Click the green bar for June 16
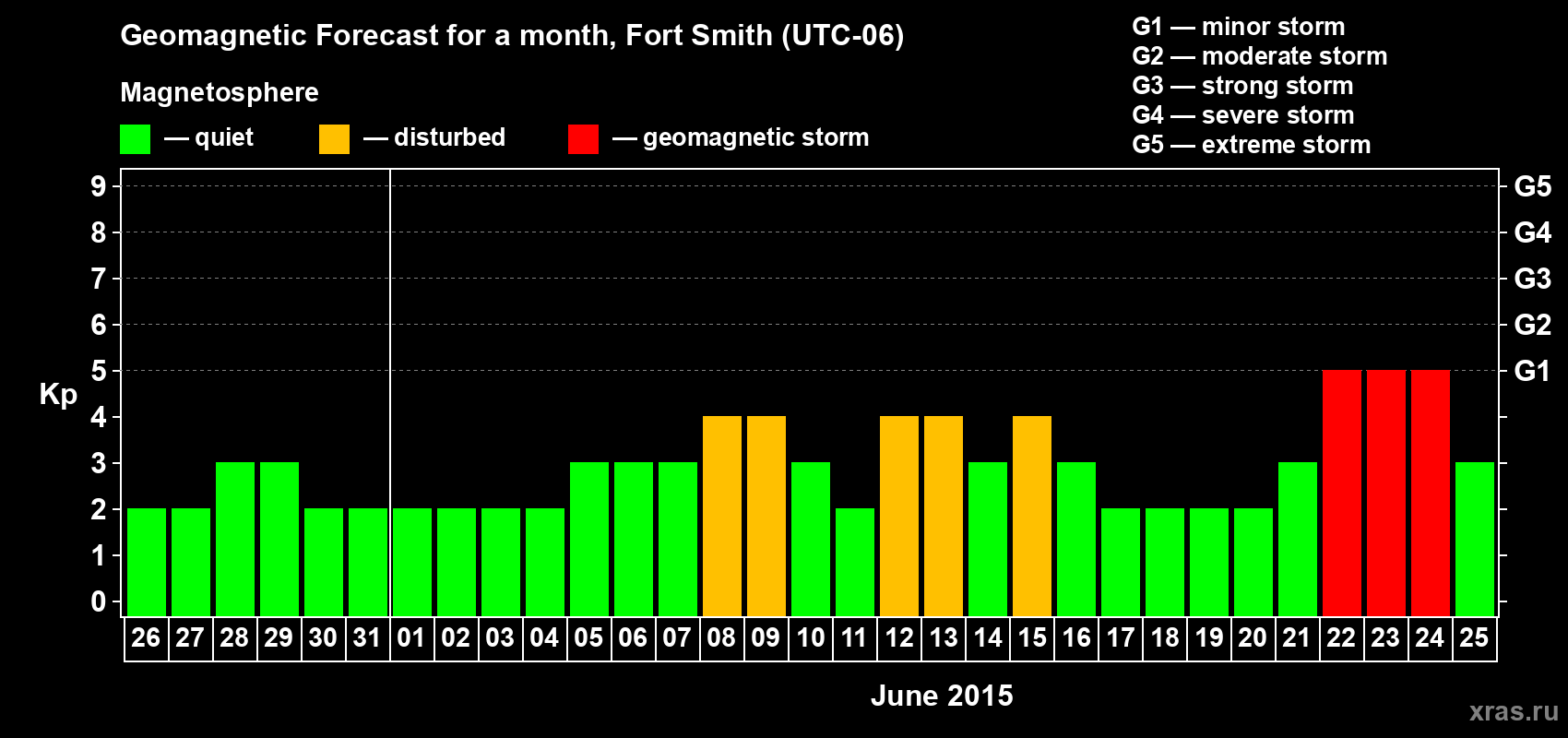 click(x=1075, y=539)
